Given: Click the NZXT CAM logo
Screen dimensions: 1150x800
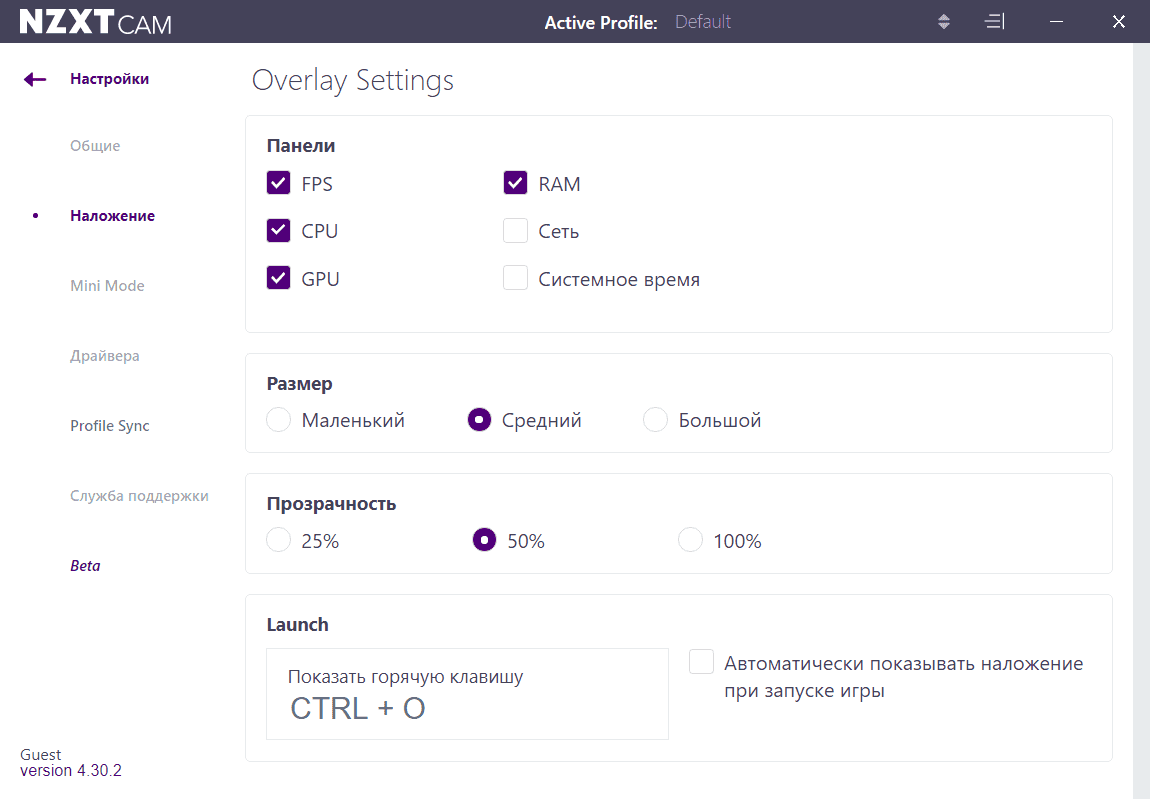Looking at the screenshot, I should point(95,22).
